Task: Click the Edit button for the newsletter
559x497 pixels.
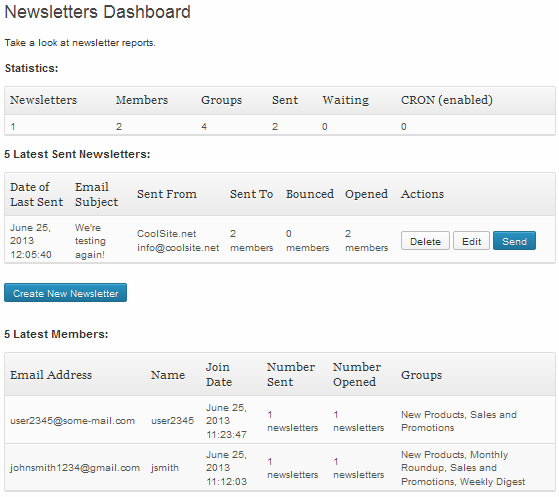Action: 471,241
